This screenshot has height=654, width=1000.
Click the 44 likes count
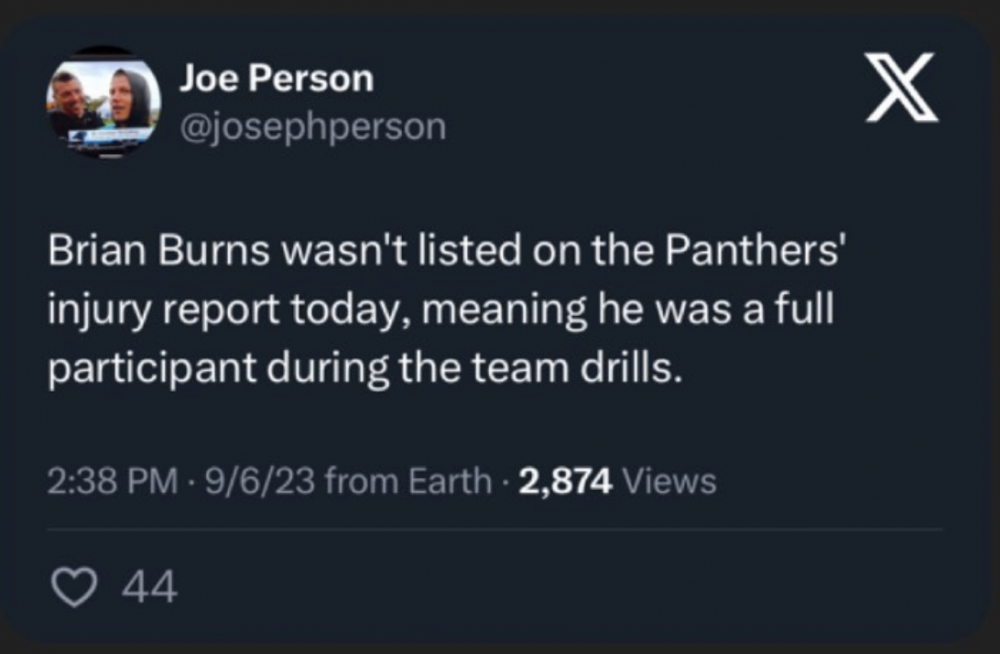click(149, 587)
